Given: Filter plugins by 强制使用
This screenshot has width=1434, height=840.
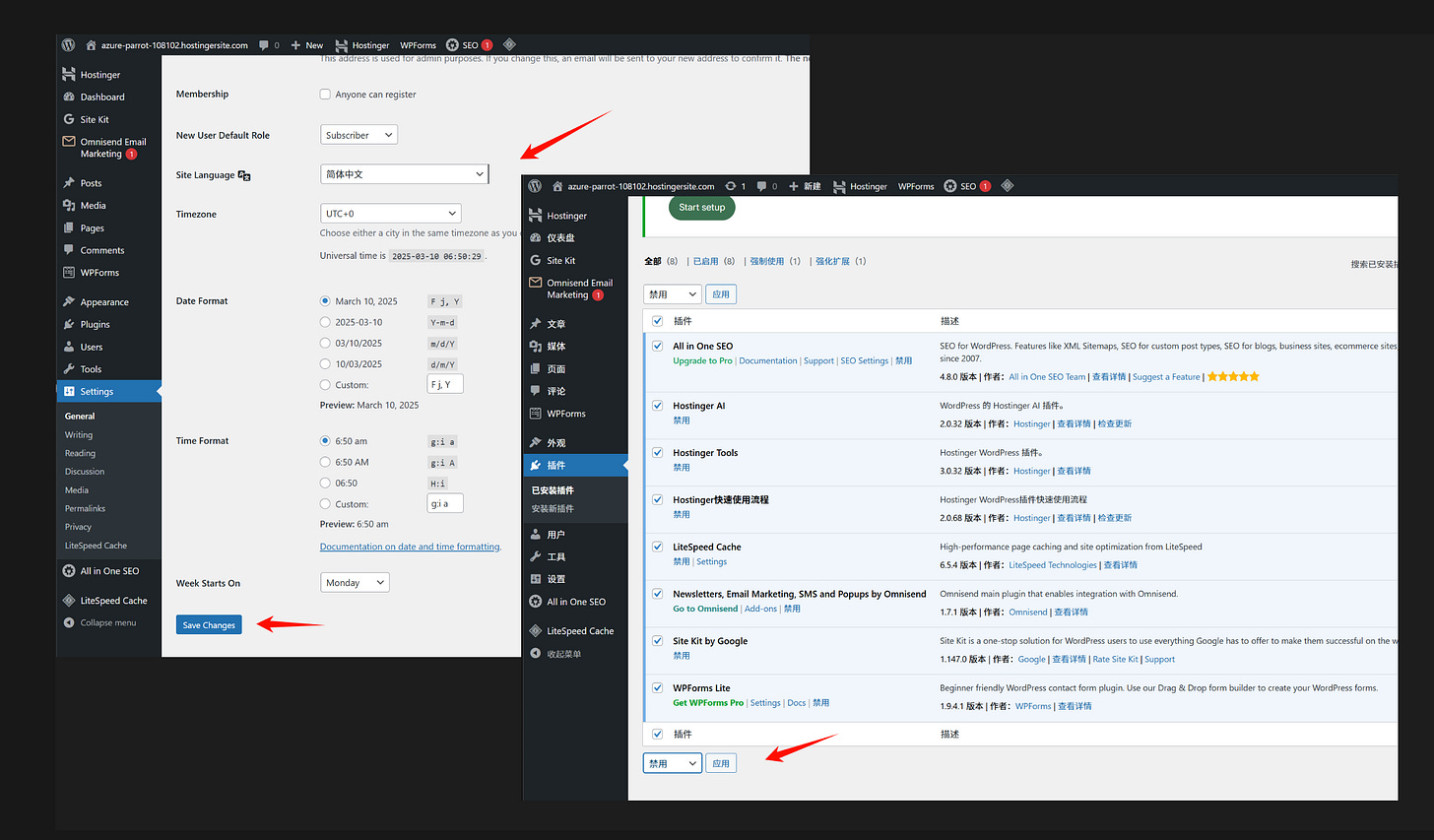Looking at the screenshot, I should 766,261.
